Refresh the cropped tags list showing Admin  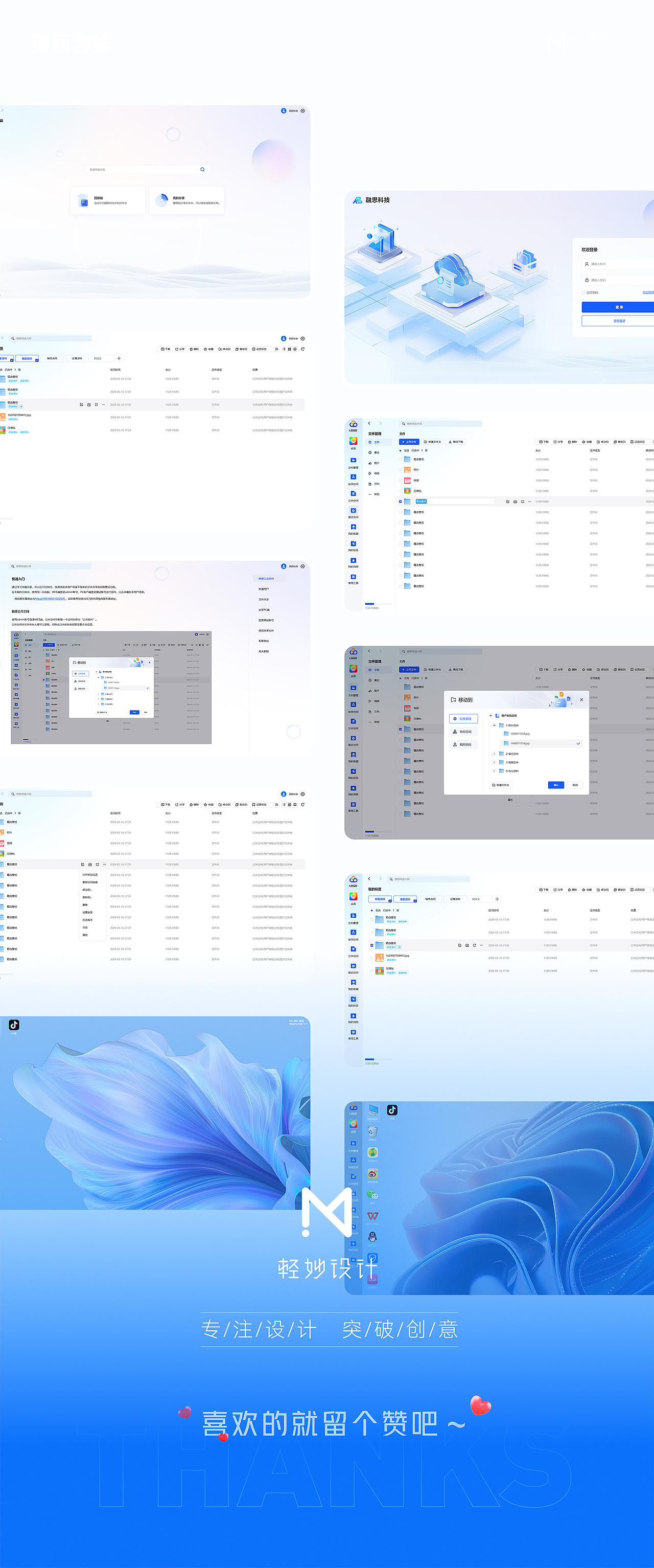coord(303,349)
